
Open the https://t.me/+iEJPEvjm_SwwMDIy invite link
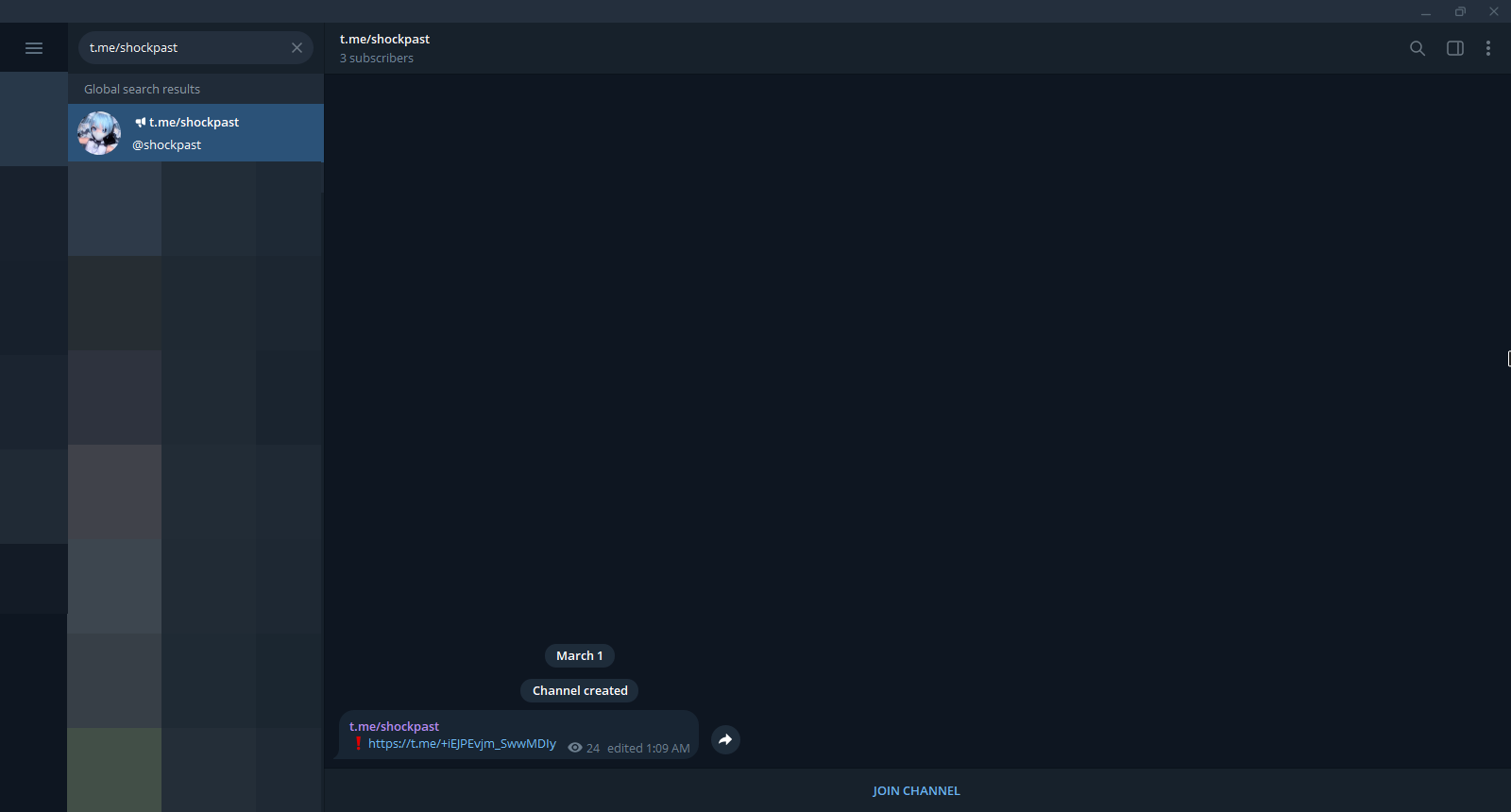[462, 744]
